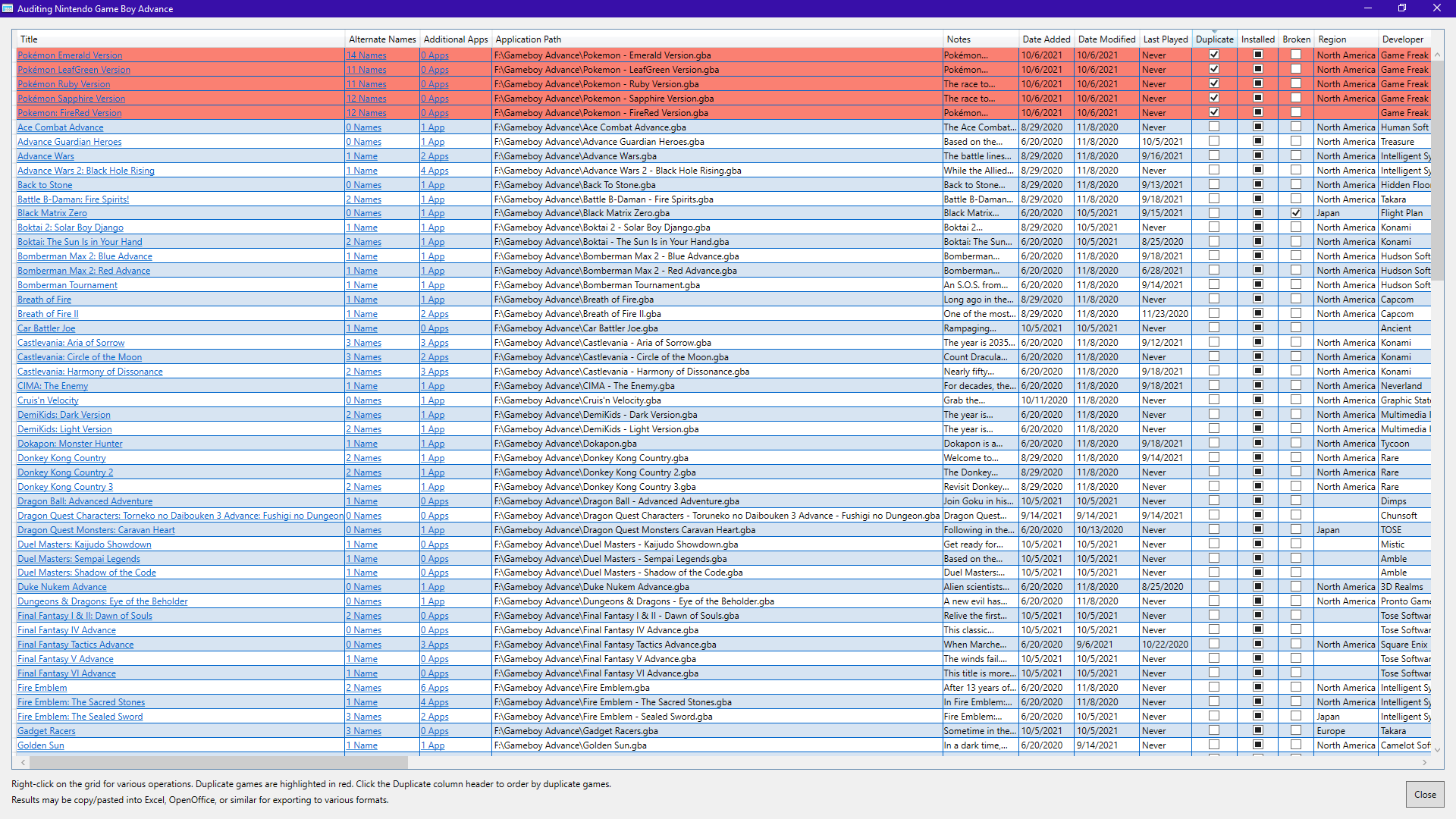Uncheck Broken for Black Matrix Zero
The height and width of the screenshot is (819, 1456).
(1296, 213)
